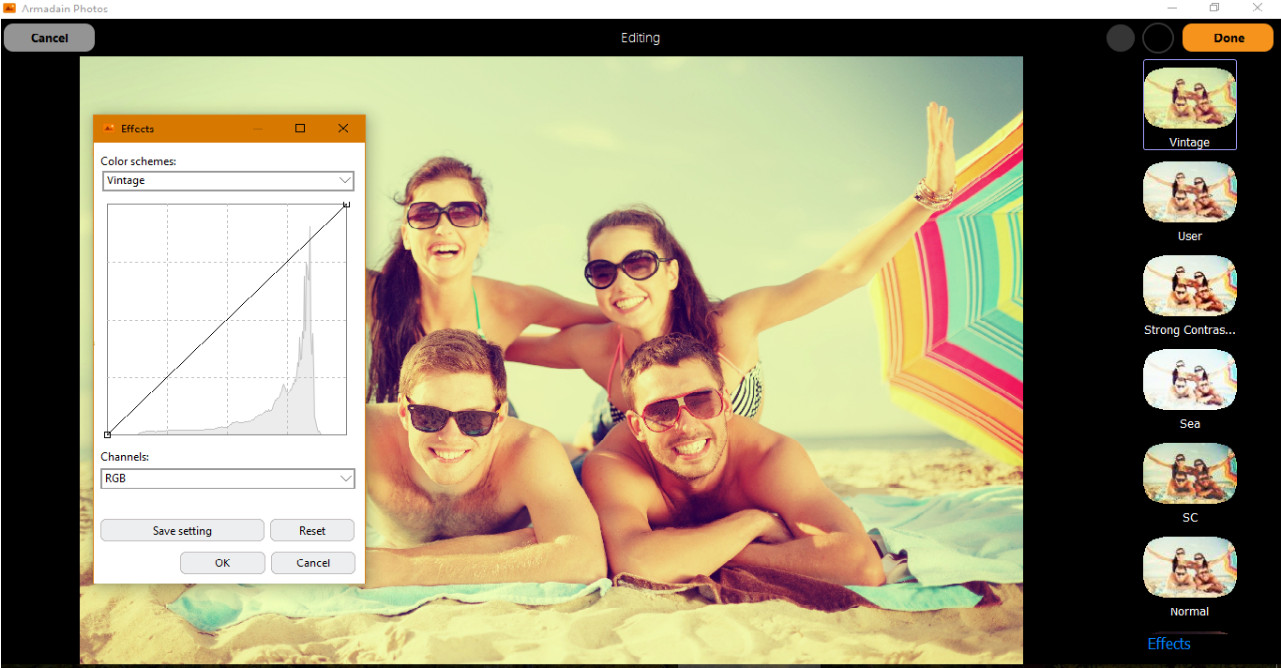1281x668 pixels.
Task: Minimize the Effects dialog
Action: tap(257, 128)
